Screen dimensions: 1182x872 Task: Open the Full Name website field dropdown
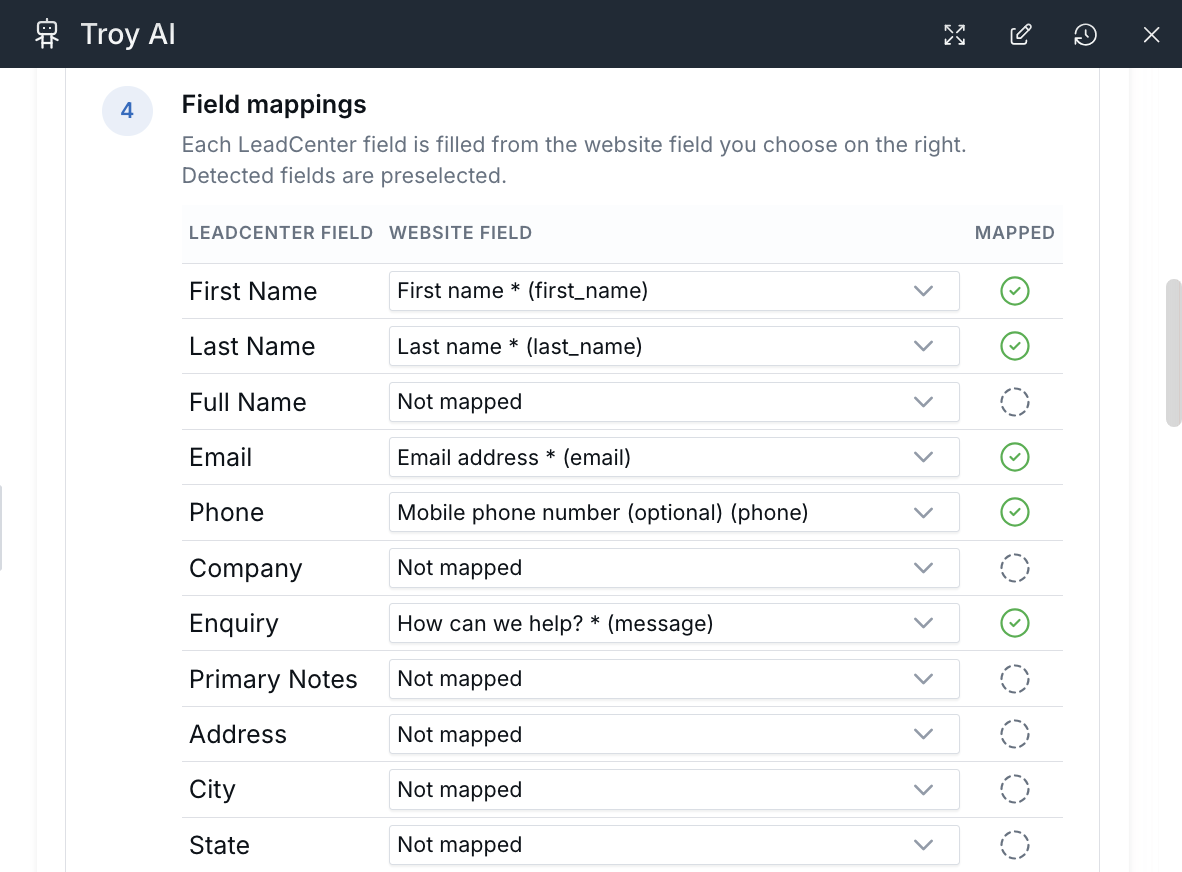point(674,402)
